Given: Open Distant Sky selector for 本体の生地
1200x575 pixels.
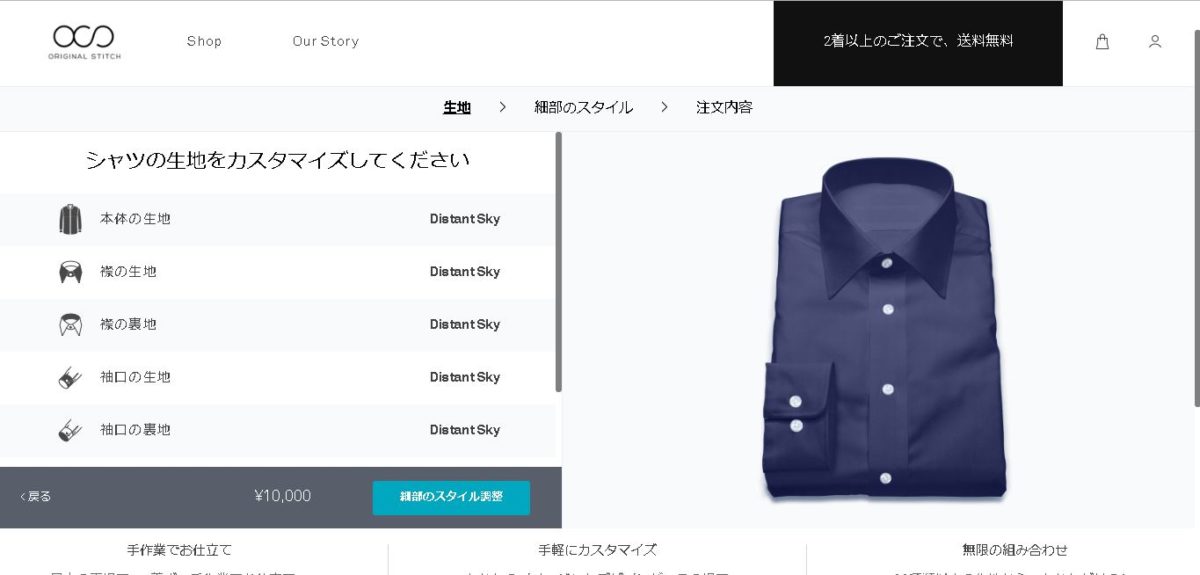Looking at the screenshot, I should [x=465, y=219].
